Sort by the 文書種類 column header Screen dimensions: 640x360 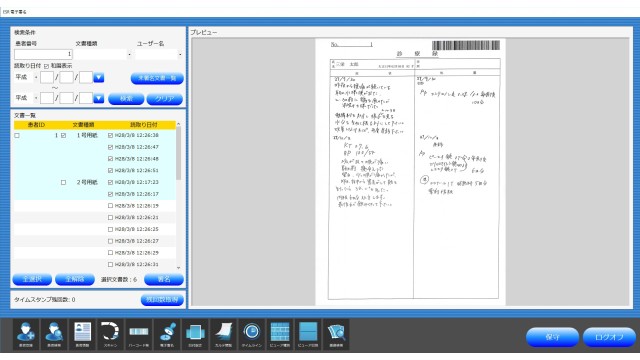click(83, 125)
